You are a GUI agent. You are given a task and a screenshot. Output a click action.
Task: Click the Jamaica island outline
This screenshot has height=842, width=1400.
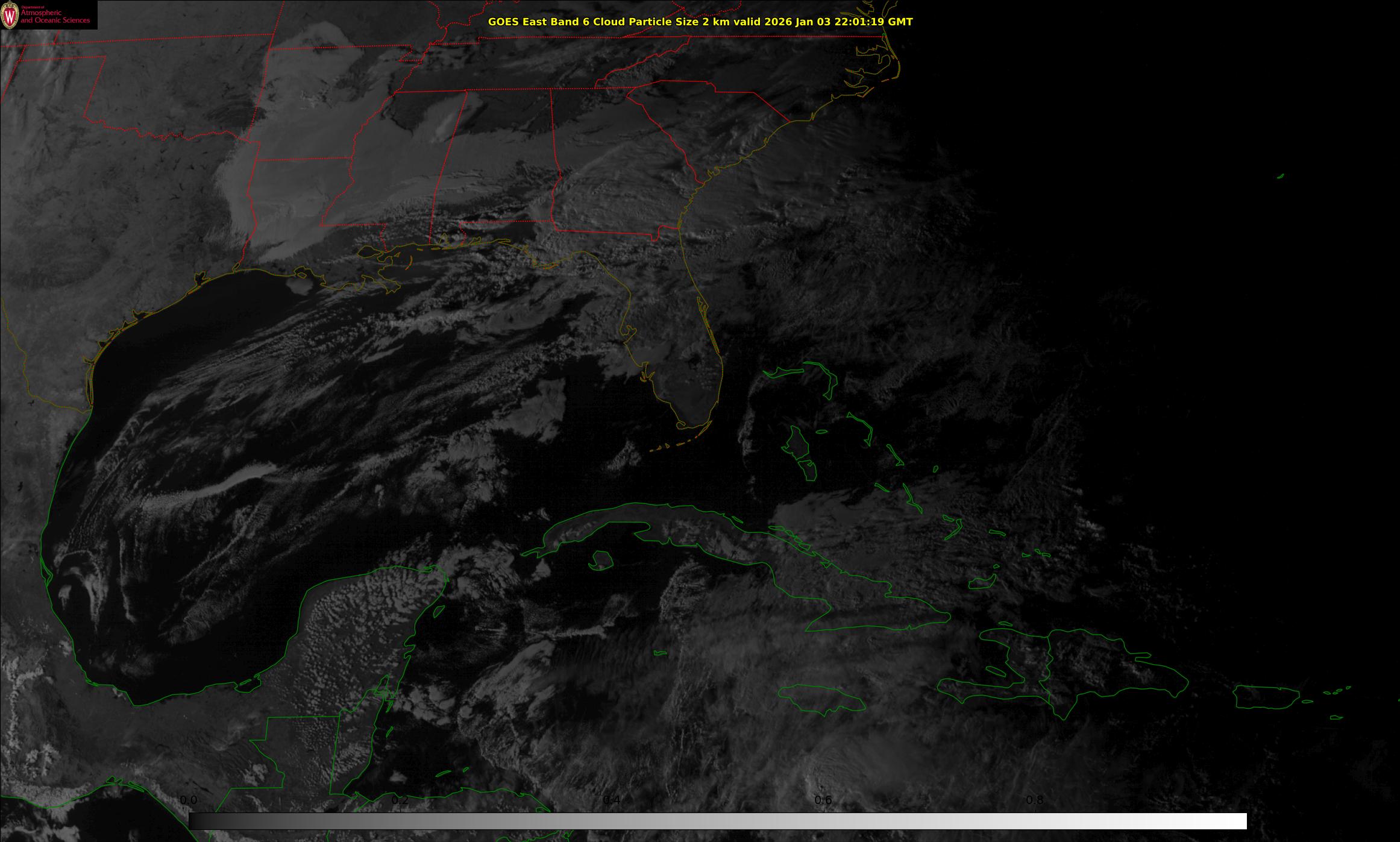[821, 698]
